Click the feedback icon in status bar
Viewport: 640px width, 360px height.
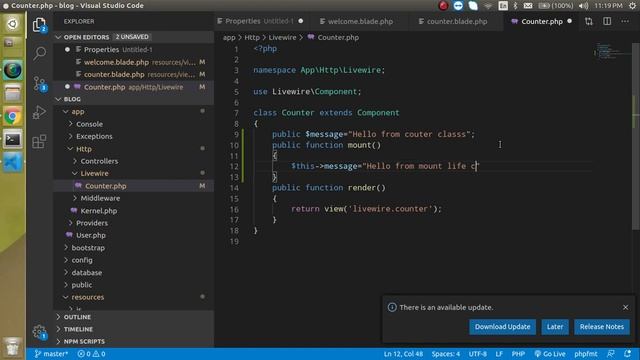coord(611,354)
